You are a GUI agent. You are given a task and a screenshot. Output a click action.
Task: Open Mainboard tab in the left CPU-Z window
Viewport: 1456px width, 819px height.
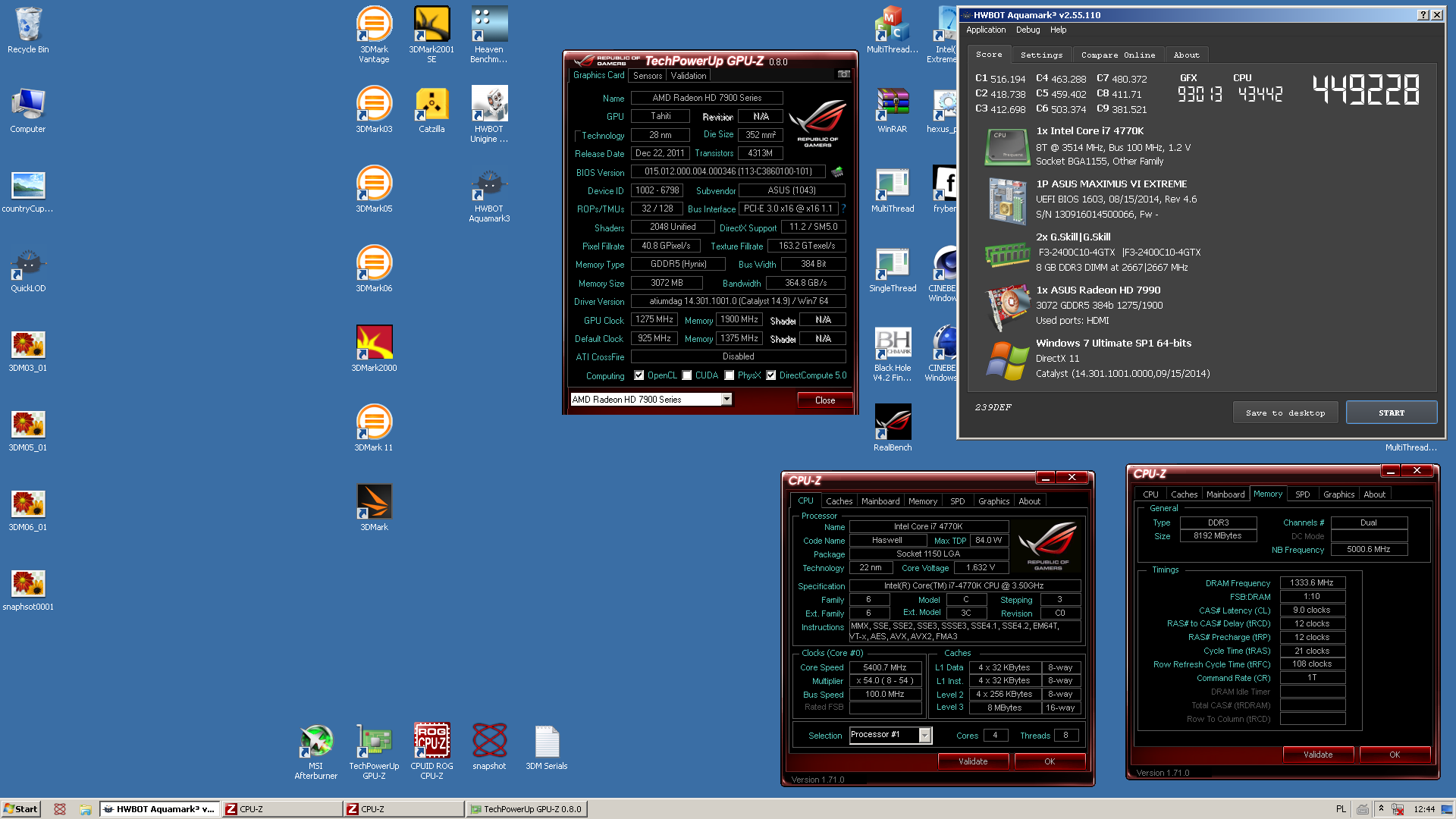click(x=880, y=501)
